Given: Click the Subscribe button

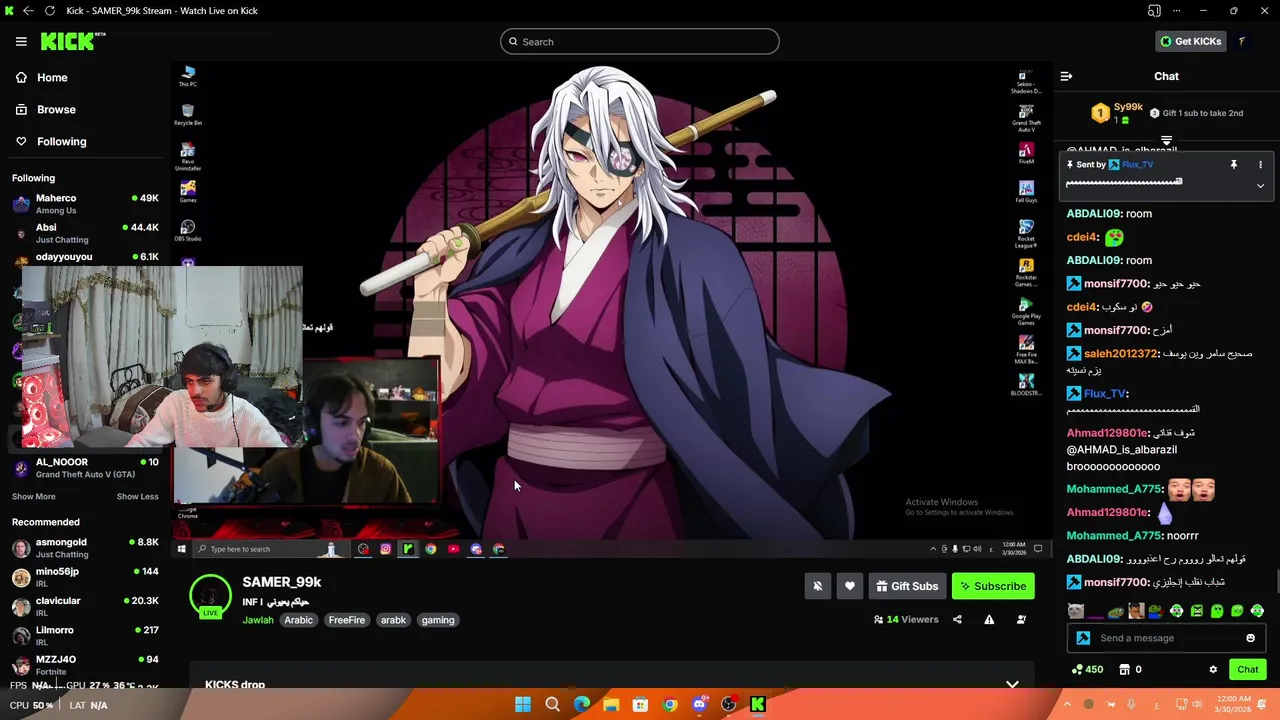Looking at the screenshot, I should click(x=993, y=586).
